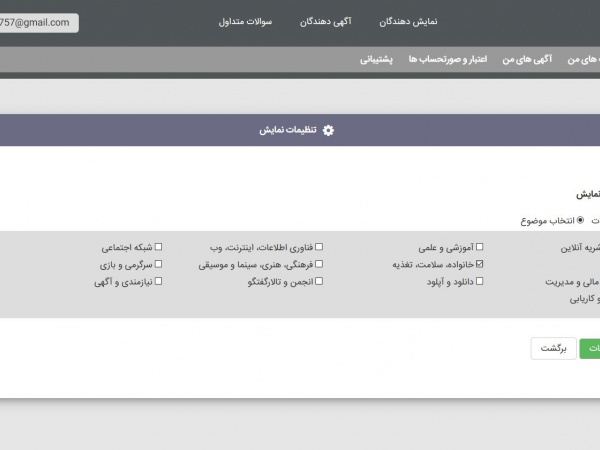The height and width of the screenshot is (450, 600).
Task: Open the سوالات متداول page
Action: 245,22
